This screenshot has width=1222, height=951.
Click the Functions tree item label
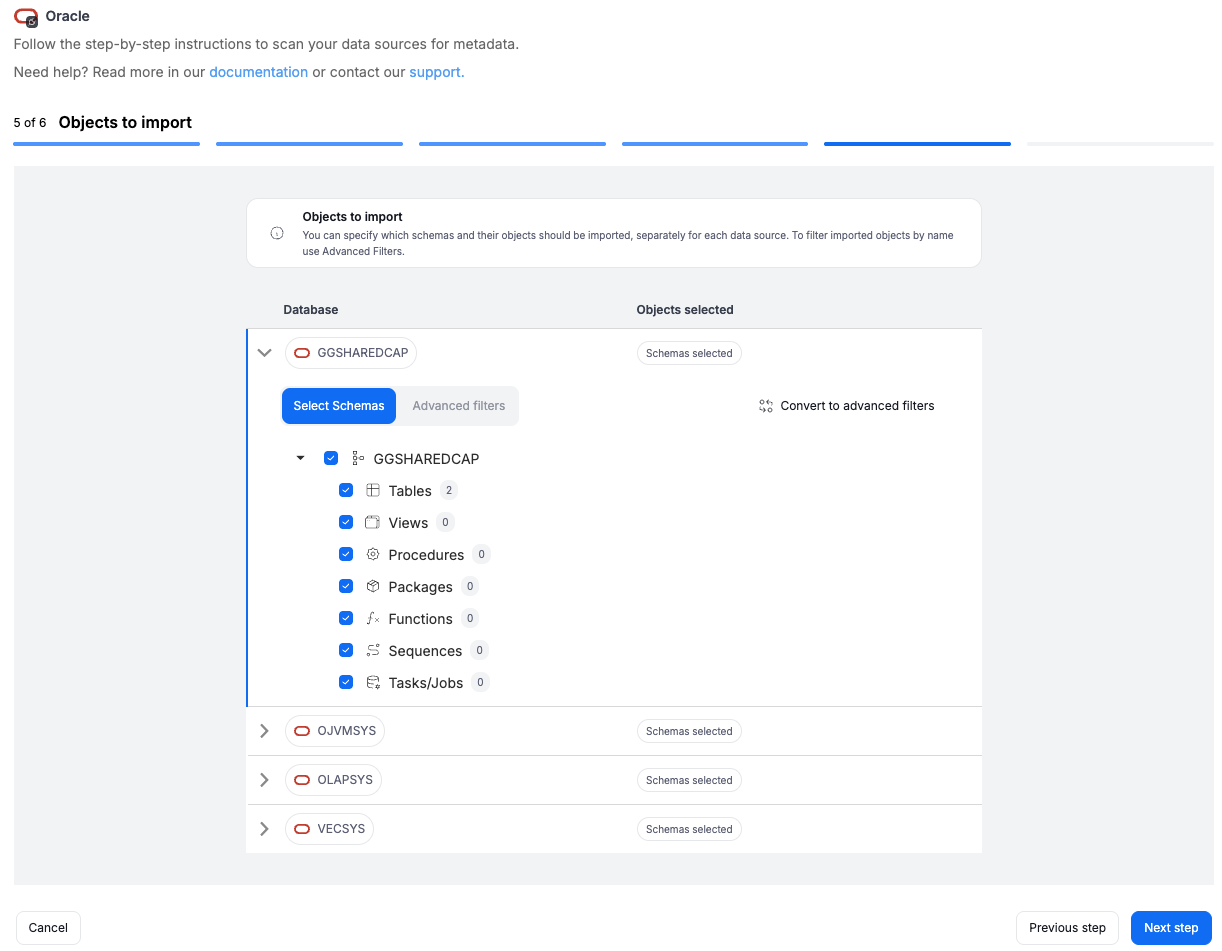(420, 619)
